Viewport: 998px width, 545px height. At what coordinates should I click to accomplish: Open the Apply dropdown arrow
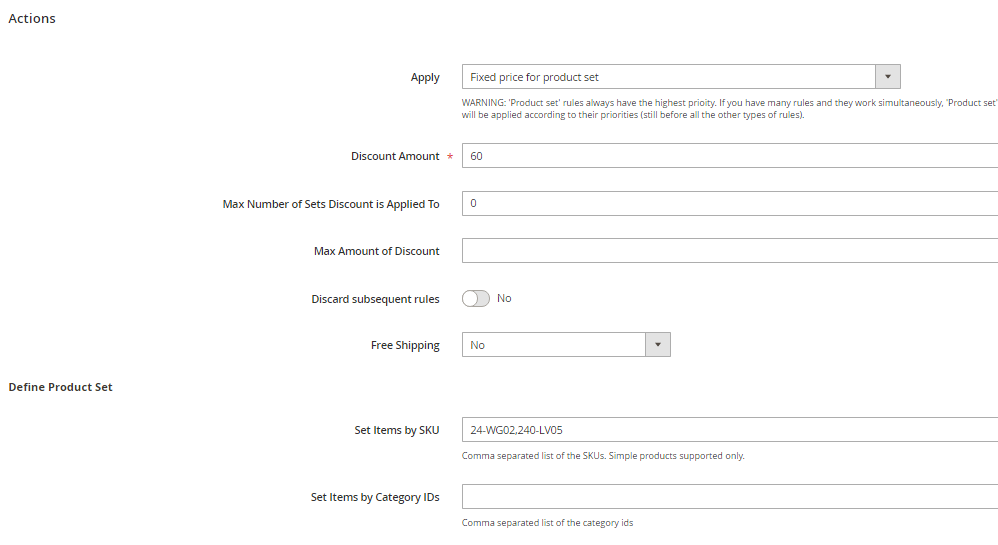click(x=887, y=77)
